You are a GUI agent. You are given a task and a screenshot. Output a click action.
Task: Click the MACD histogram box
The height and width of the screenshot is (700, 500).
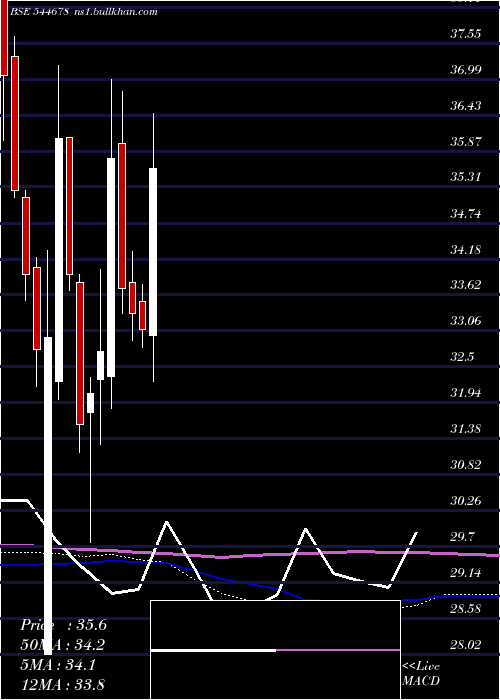[275, 650]
